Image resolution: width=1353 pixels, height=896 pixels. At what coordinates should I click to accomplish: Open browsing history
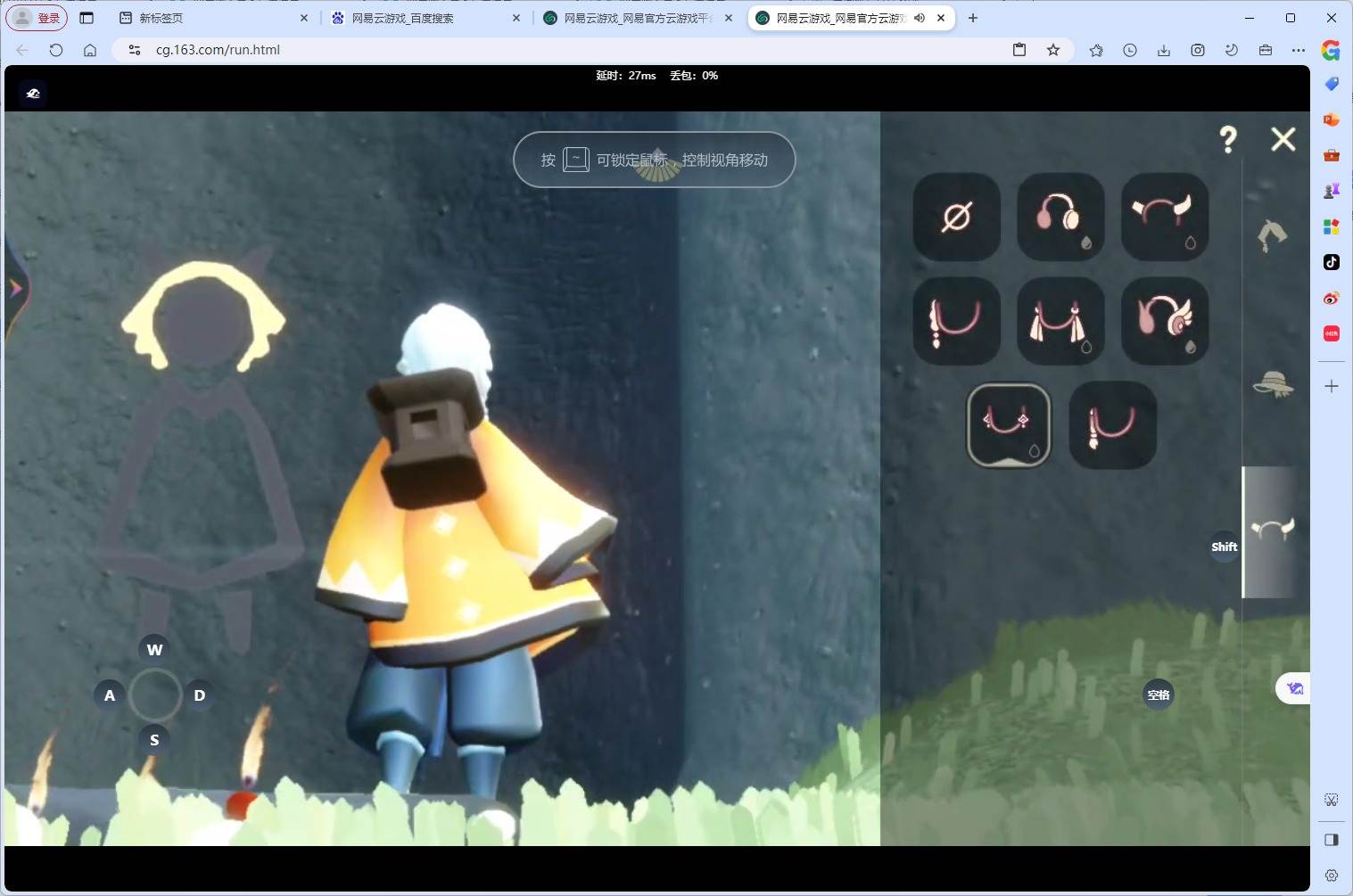click(1130, 50)
